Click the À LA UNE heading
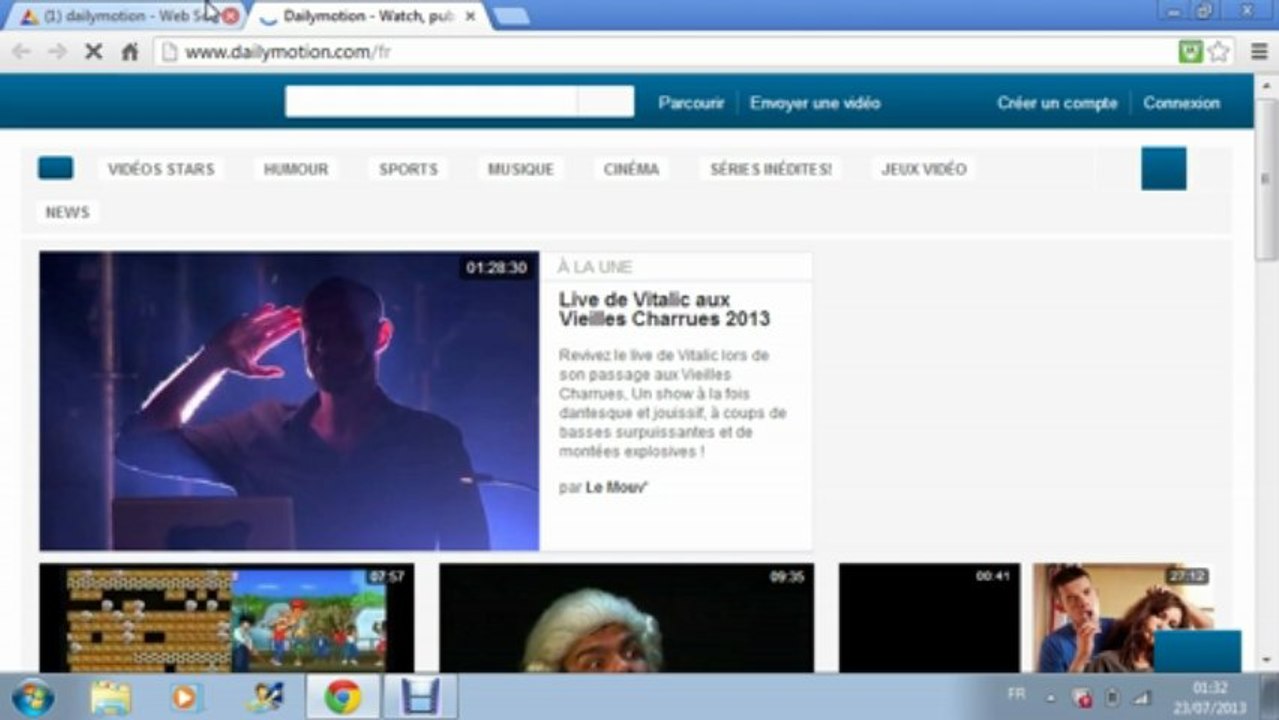The width and height of the screenshot is (1279, 720). coord(595,267)
